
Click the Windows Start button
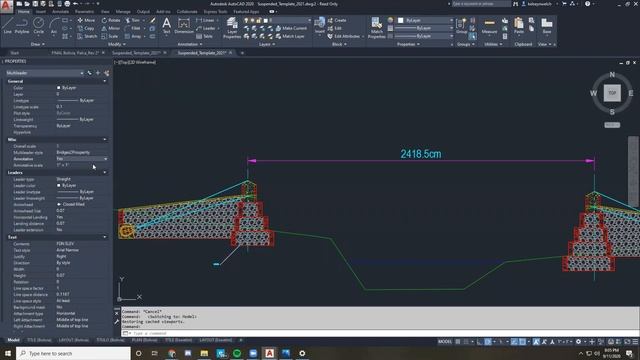(x=8, y=353)
